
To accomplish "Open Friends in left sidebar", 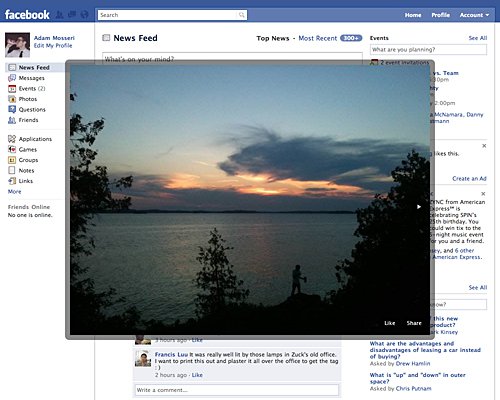I will click(28, 120).
